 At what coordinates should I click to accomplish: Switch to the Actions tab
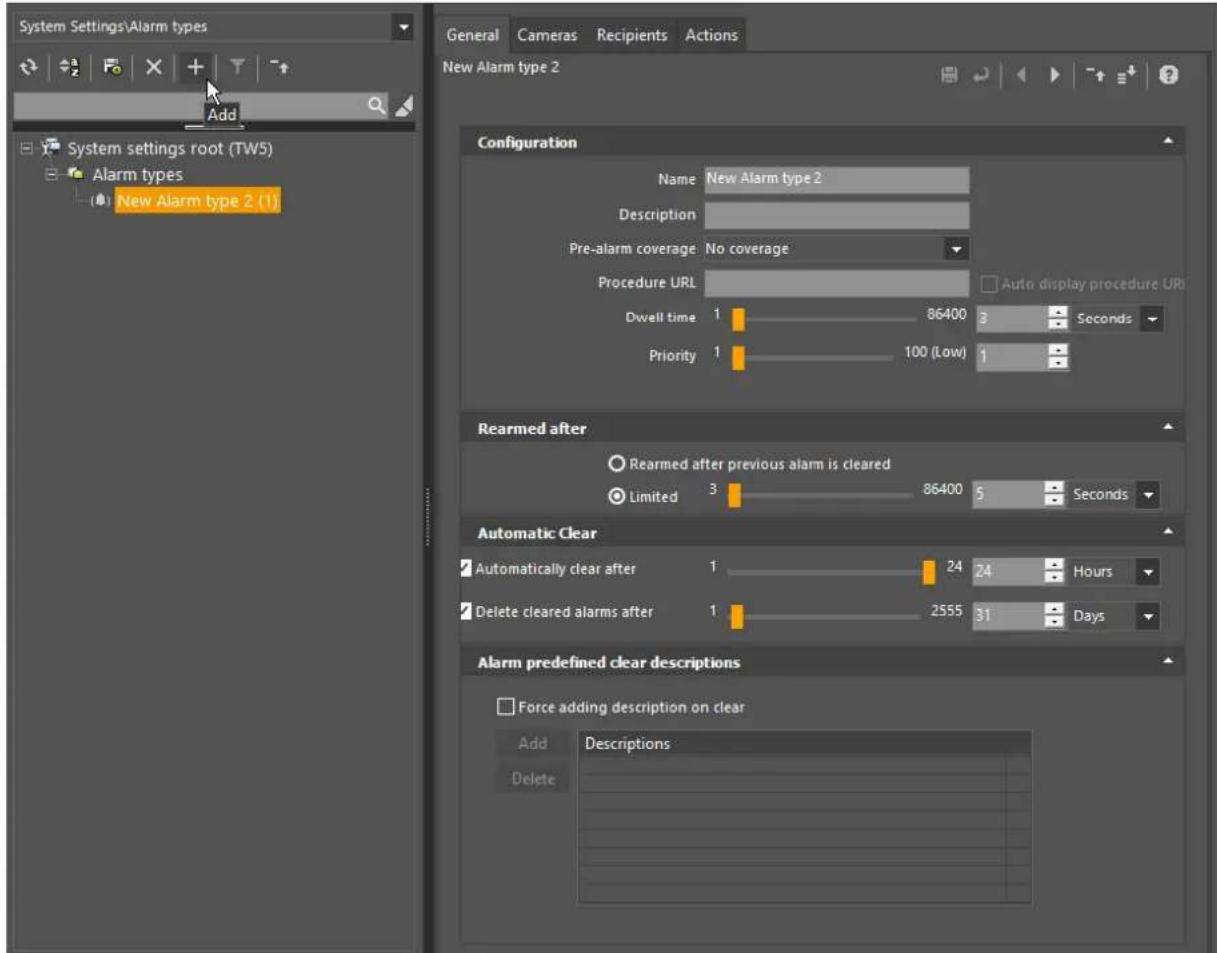tap(711, 35)
